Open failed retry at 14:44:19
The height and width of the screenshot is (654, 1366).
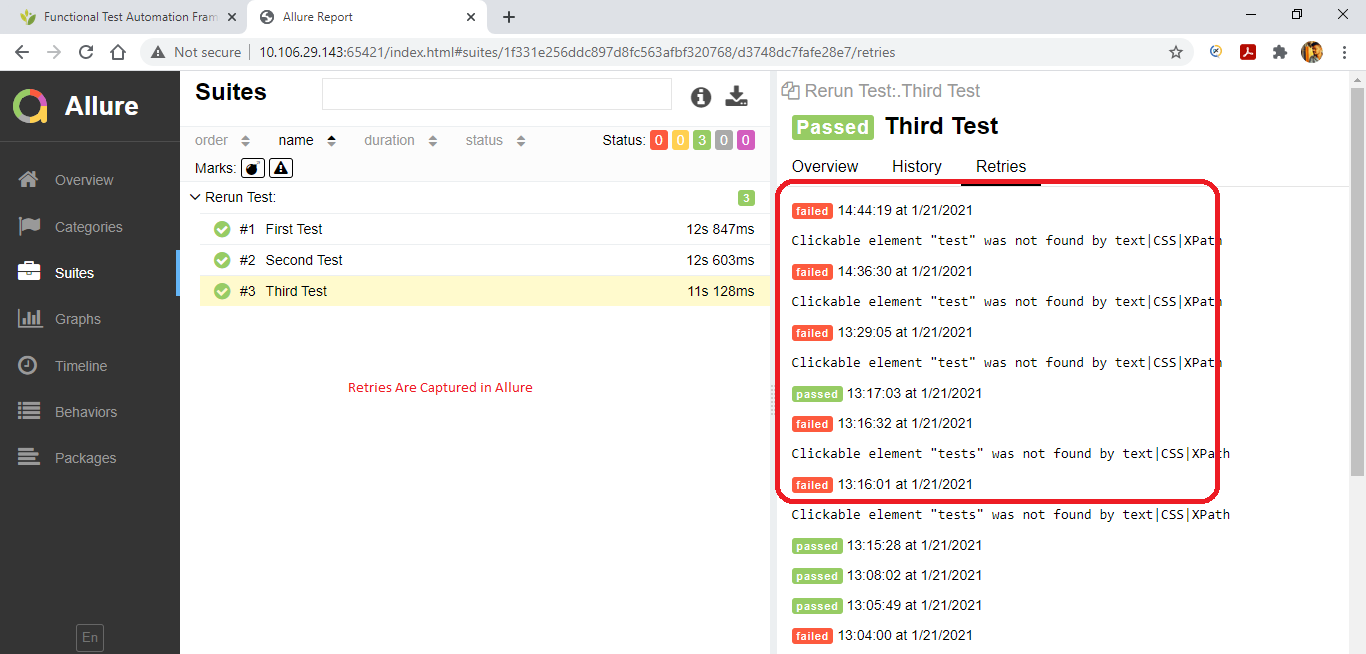882,211
